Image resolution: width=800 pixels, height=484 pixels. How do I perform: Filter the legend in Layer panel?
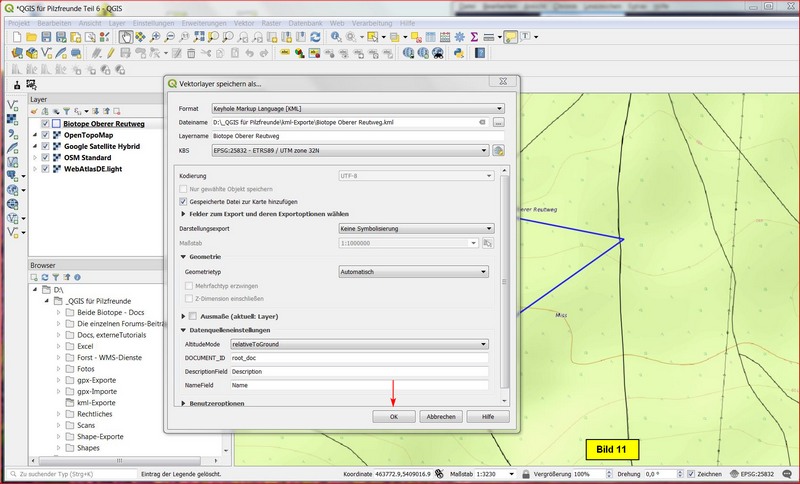pos(66,111)
